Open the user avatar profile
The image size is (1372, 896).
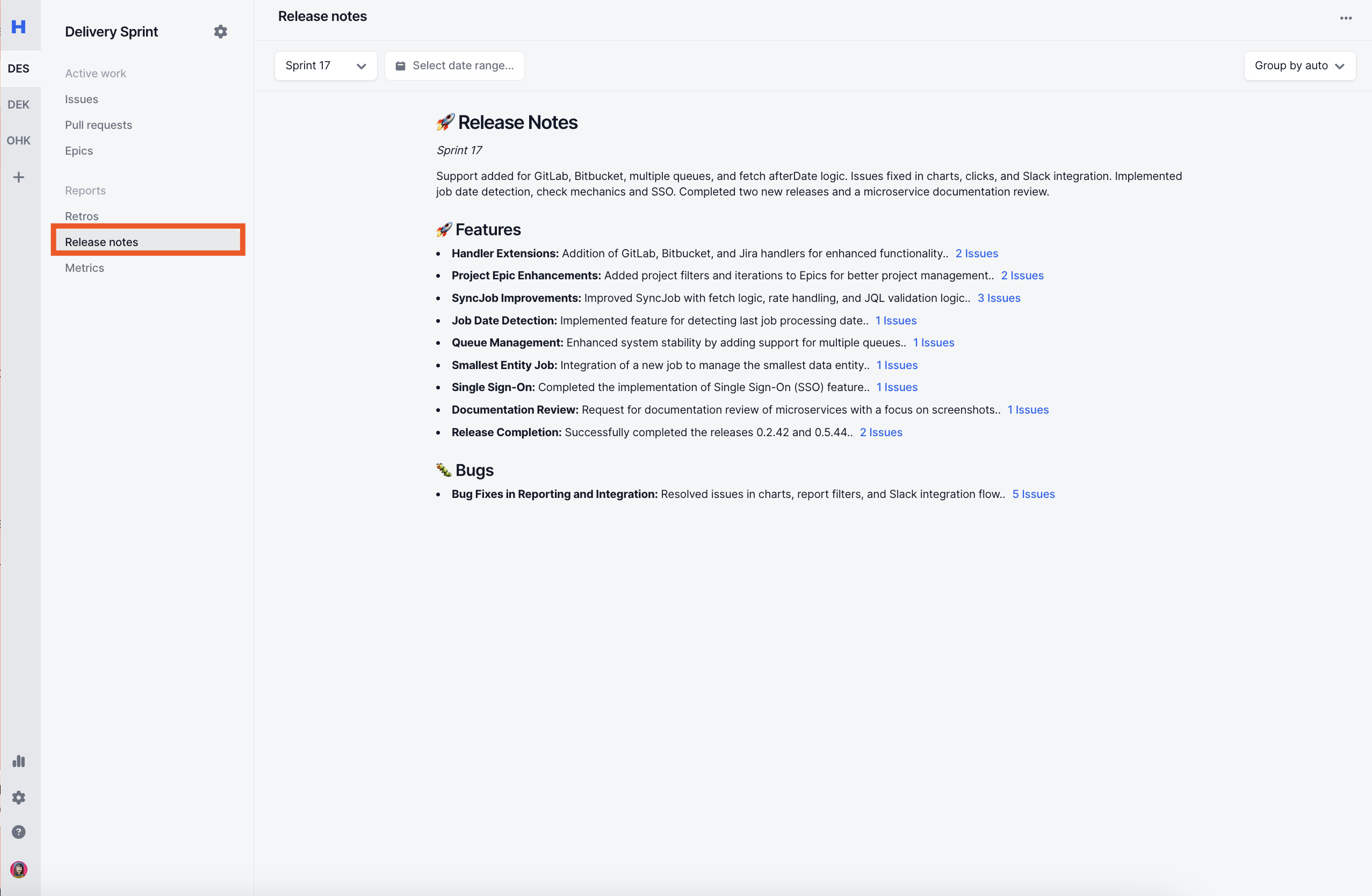[18, 870]
